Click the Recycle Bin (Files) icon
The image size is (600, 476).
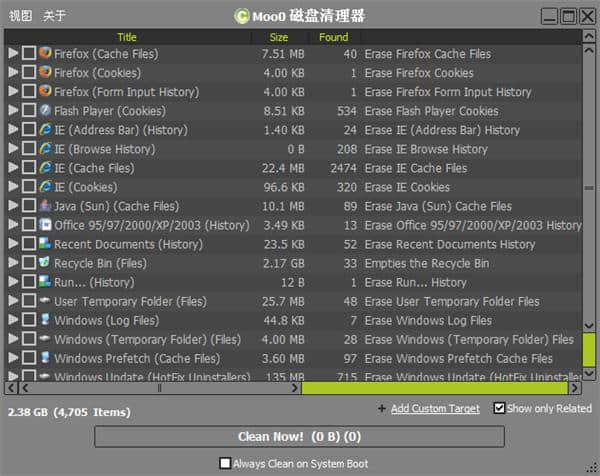point(45,263)
